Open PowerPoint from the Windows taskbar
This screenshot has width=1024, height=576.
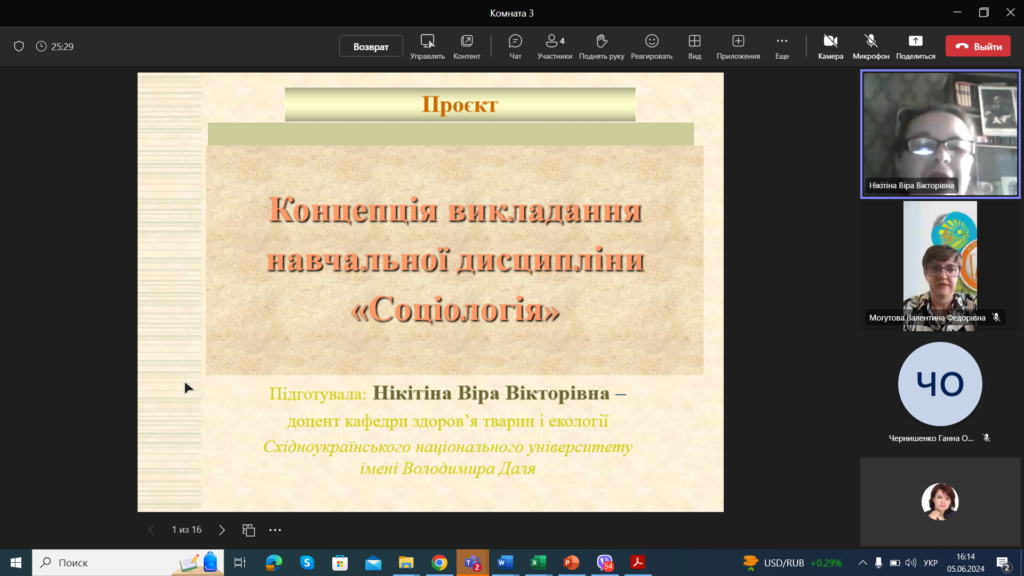[x=571, y=563]
